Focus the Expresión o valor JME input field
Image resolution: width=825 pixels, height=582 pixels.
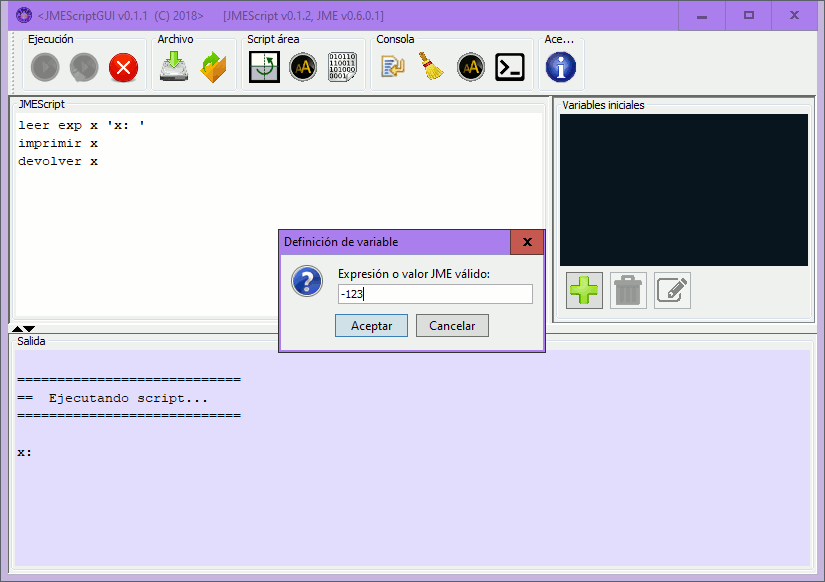point(435,294)
